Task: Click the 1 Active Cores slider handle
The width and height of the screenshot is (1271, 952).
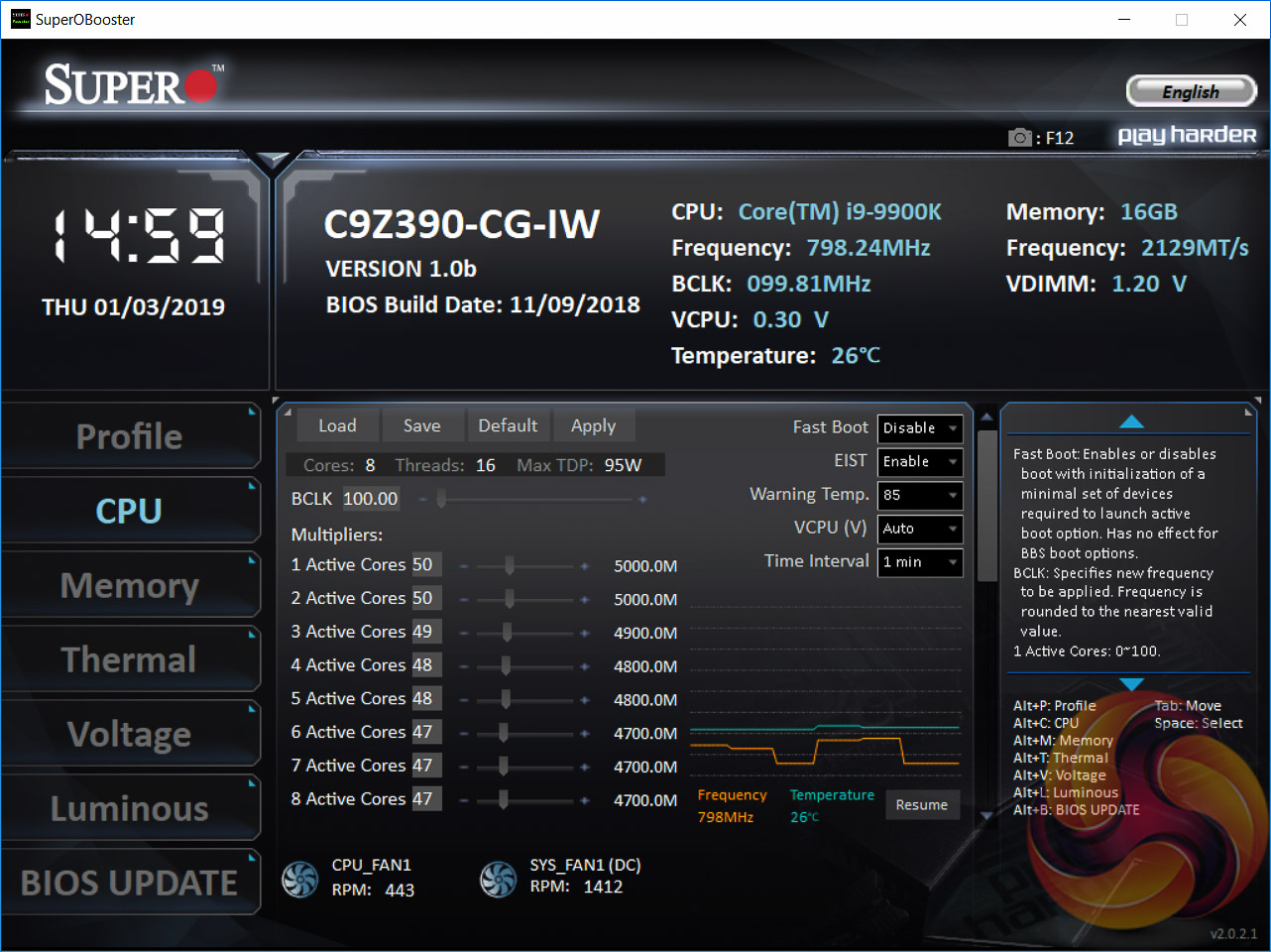Action: [x=510, y=566]
